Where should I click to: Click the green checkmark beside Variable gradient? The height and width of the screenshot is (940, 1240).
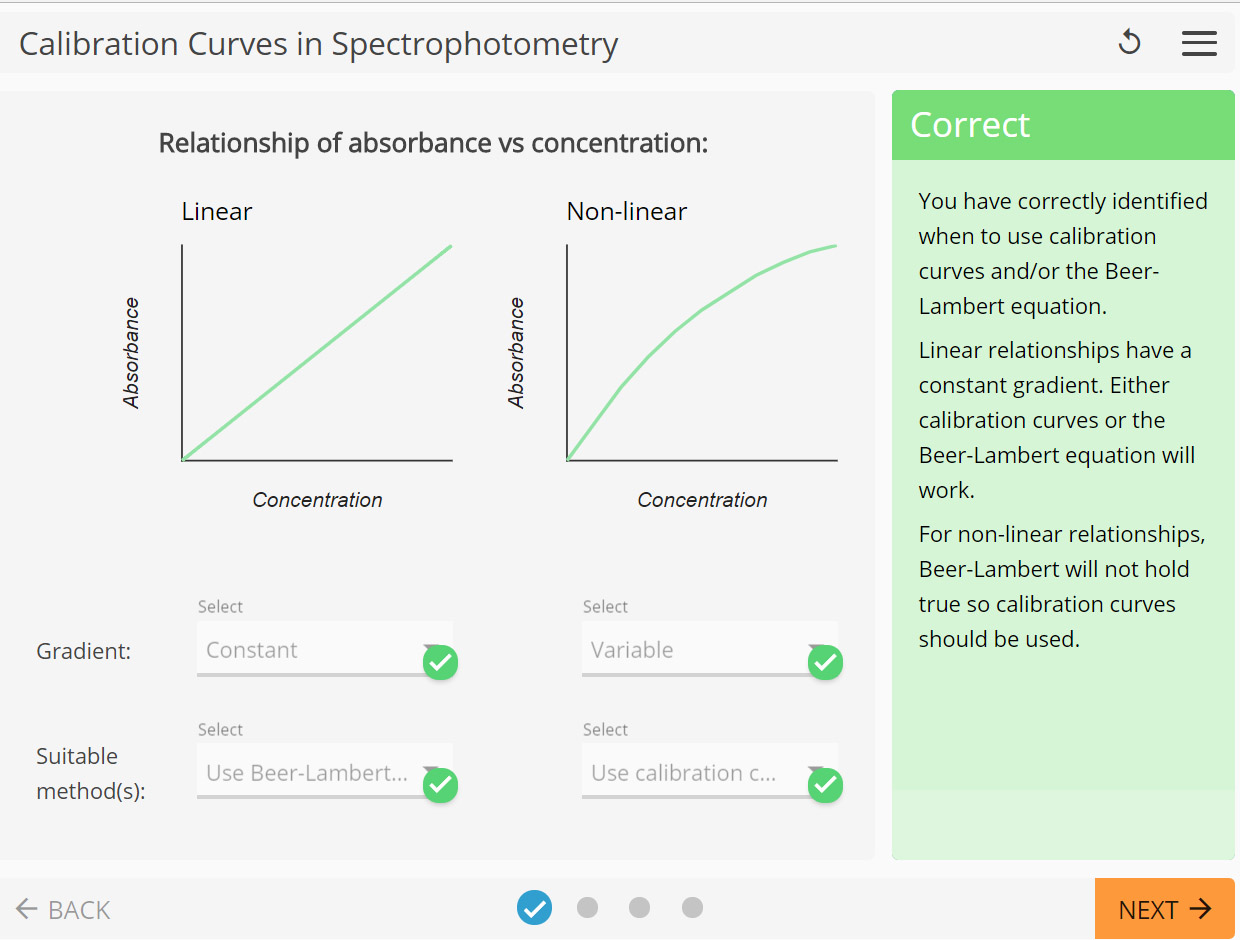click(x=825, y=663)
